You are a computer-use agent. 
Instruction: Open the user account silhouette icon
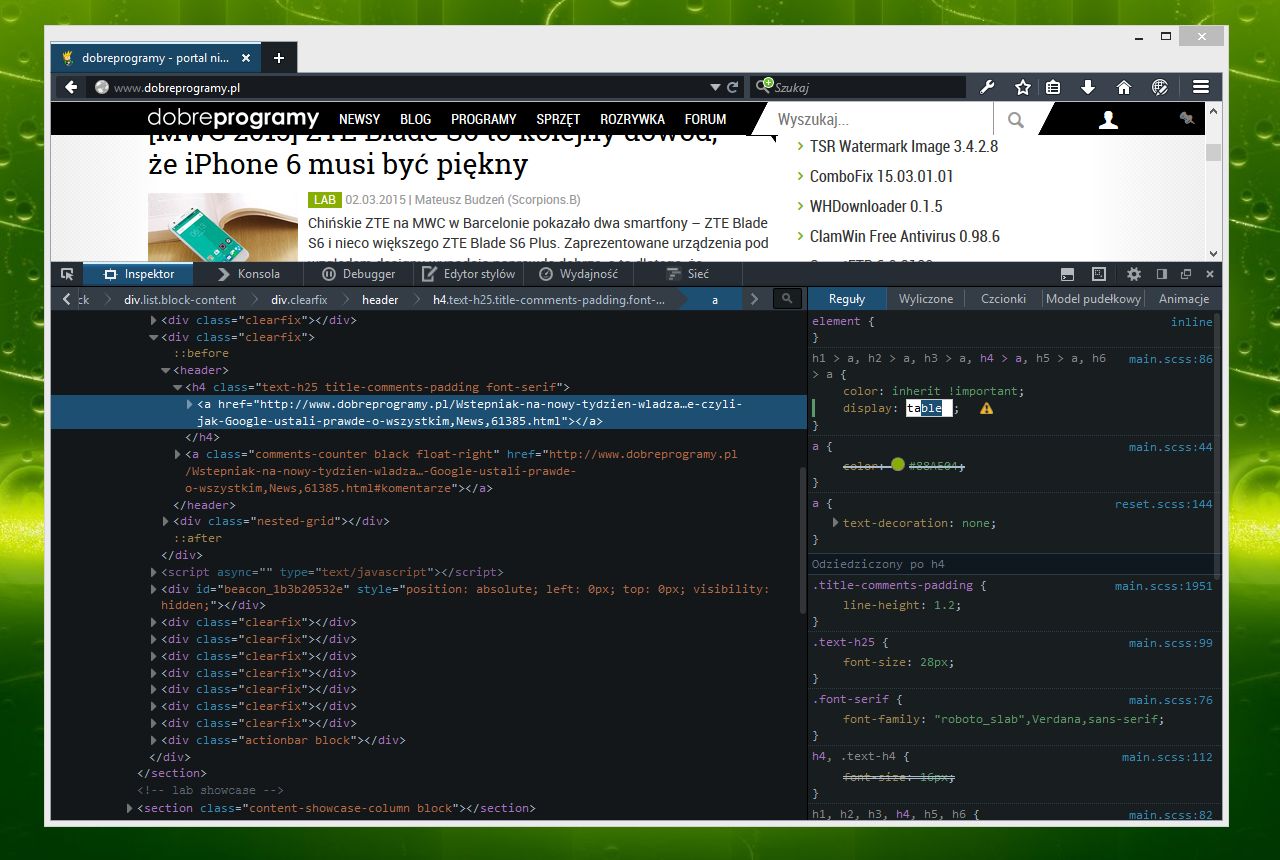coord(1108,120)
